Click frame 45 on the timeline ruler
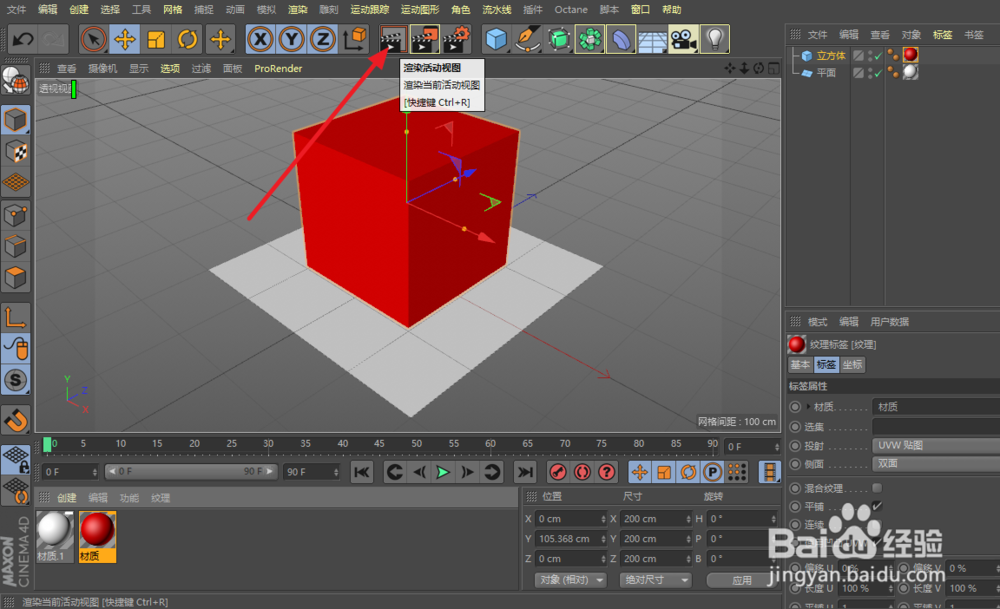 click(379, 445)
